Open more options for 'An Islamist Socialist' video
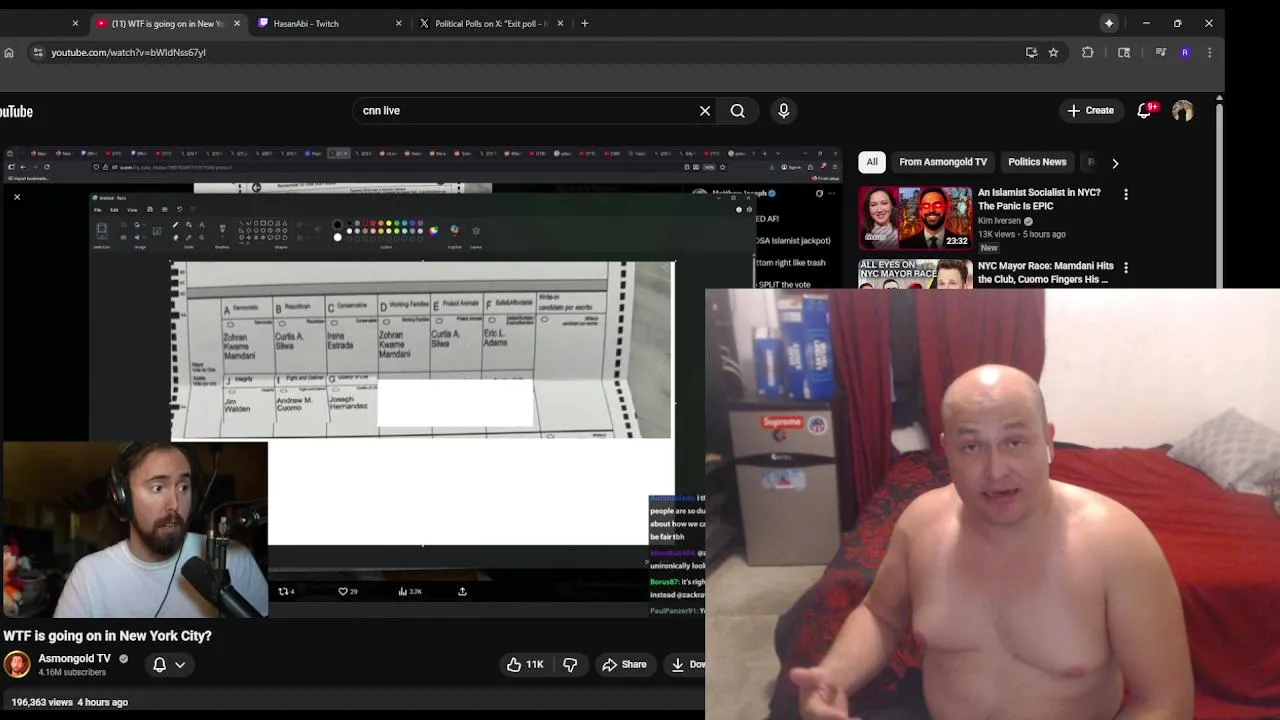This screenshot has height=720, width=1280. [x=1126, y=194]
